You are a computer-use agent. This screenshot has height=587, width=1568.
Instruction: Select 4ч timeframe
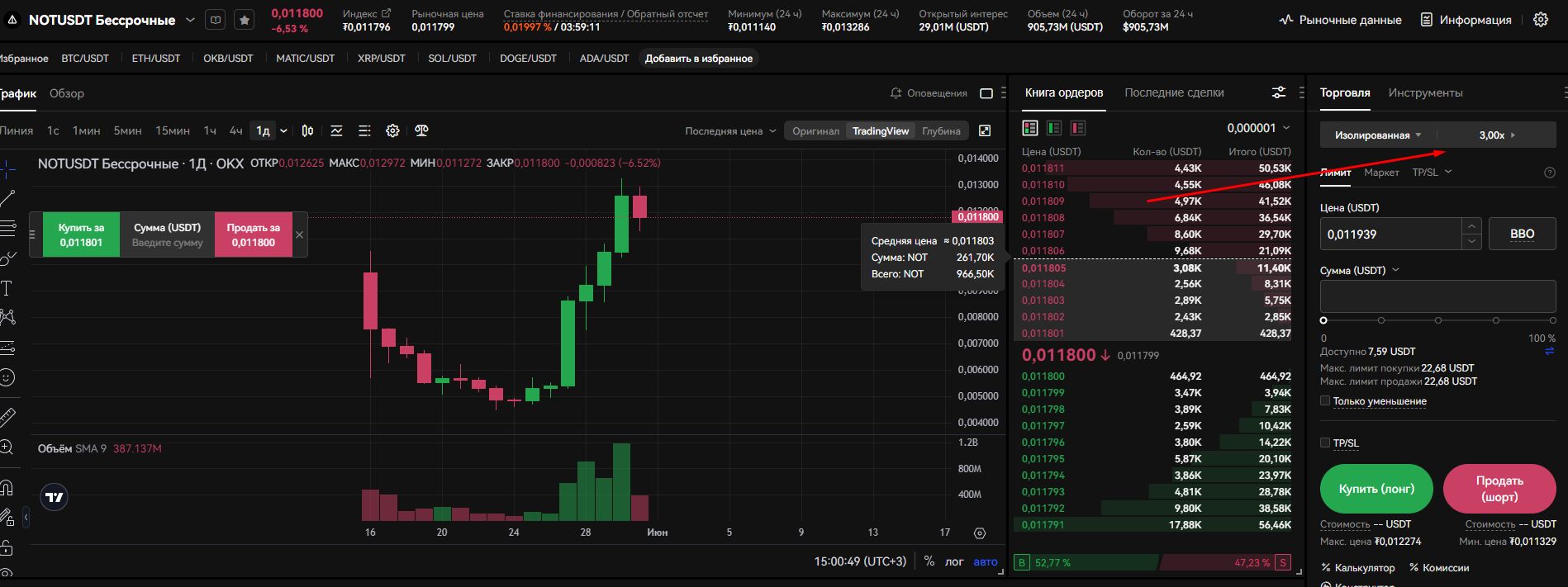[x=235, y=130]
